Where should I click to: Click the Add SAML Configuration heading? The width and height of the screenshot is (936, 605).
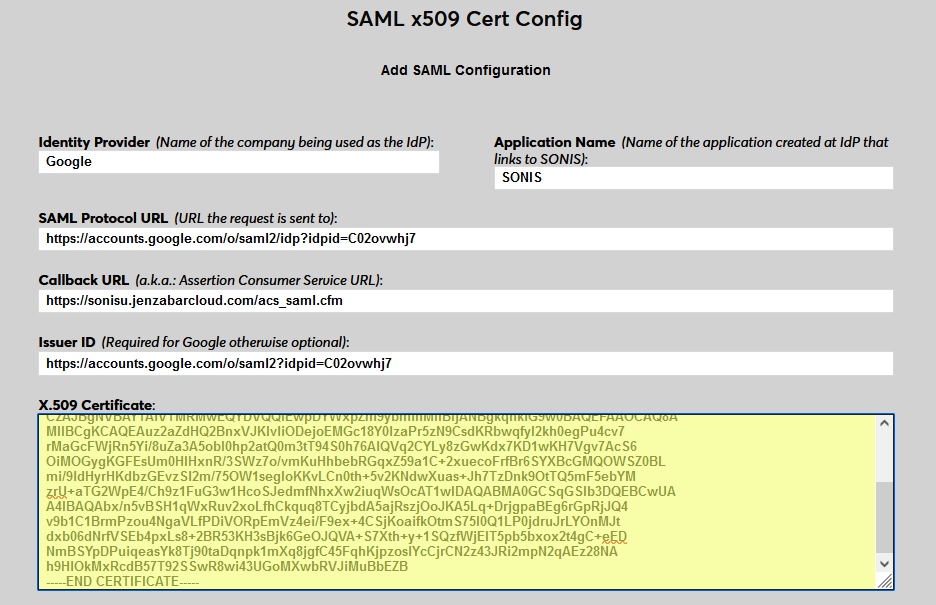[x=465, y=70]
